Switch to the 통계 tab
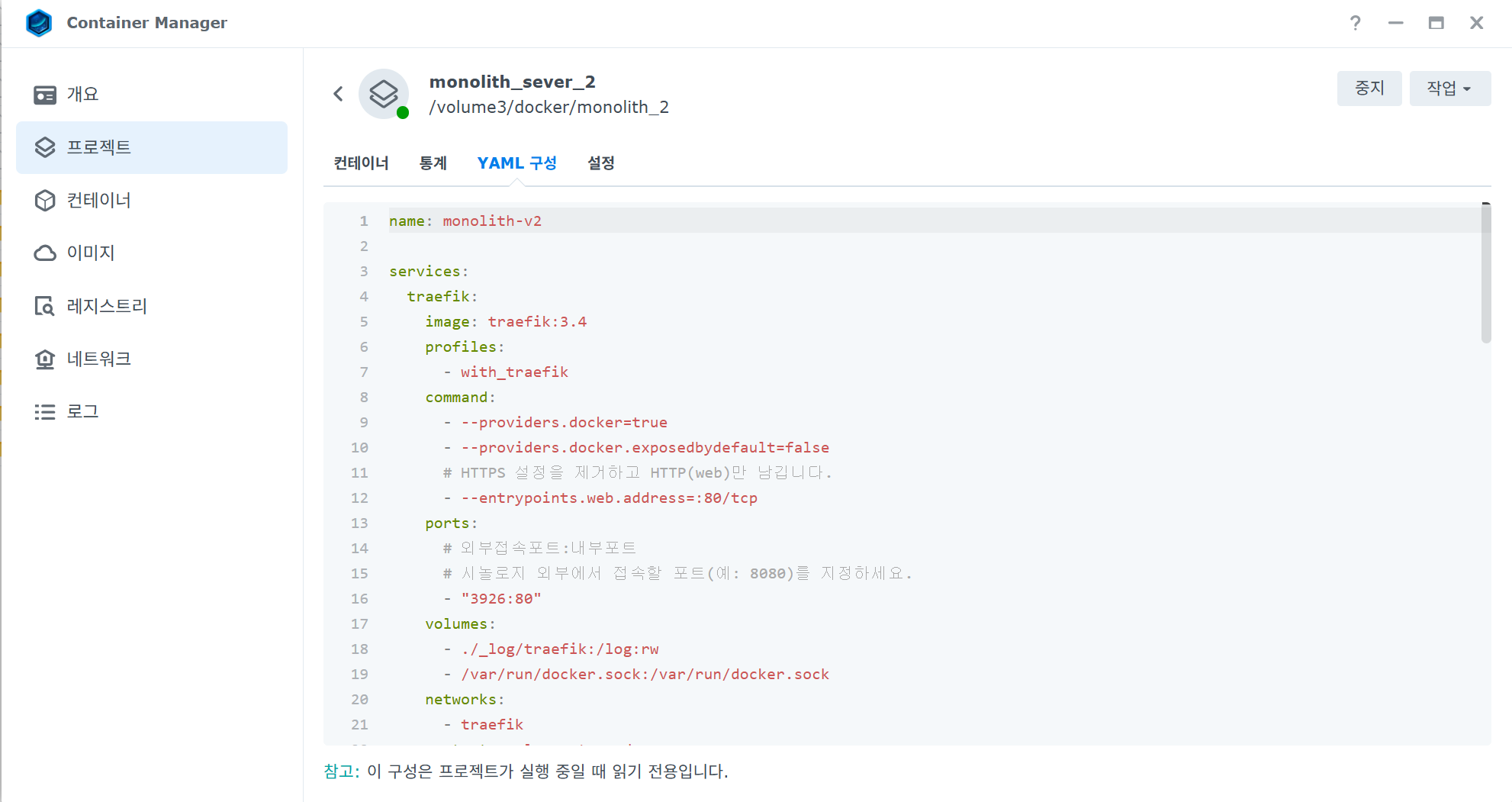This screenshot has width=1512, height=802. tap(433, 163)
